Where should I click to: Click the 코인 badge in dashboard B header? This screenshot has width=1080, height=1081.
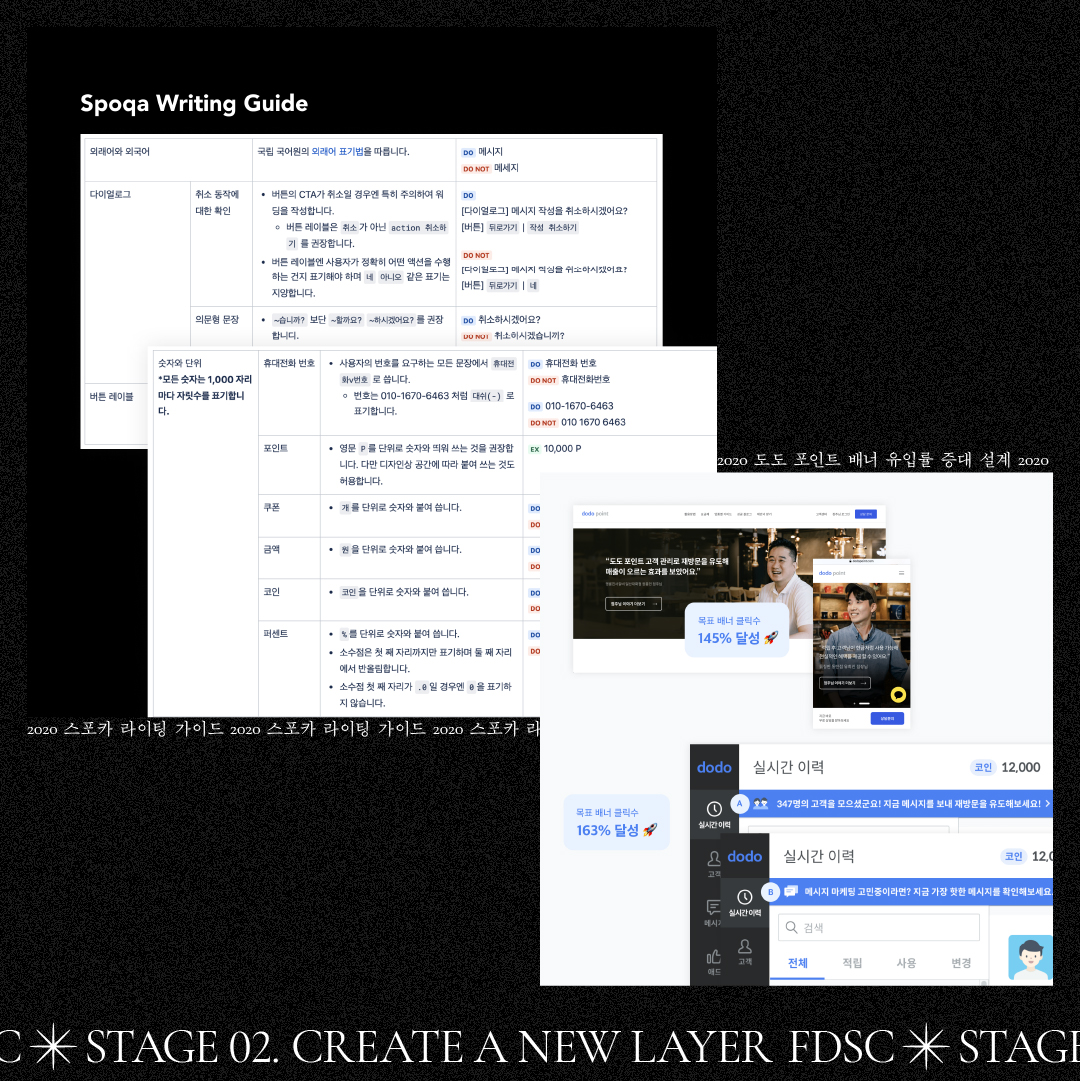tap(1013, 856)
